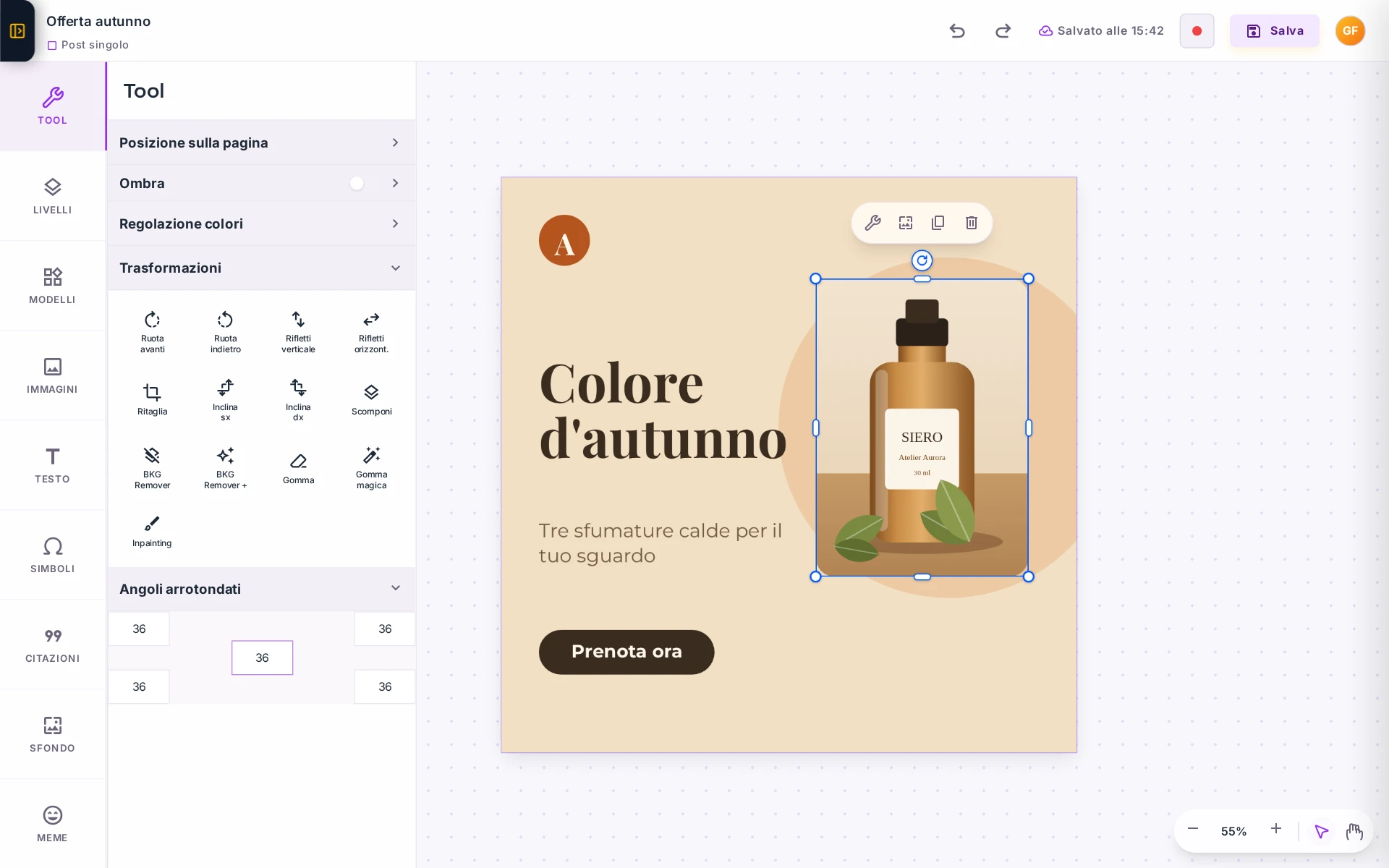Select the Ruota indietro transformation

[225, 332]
